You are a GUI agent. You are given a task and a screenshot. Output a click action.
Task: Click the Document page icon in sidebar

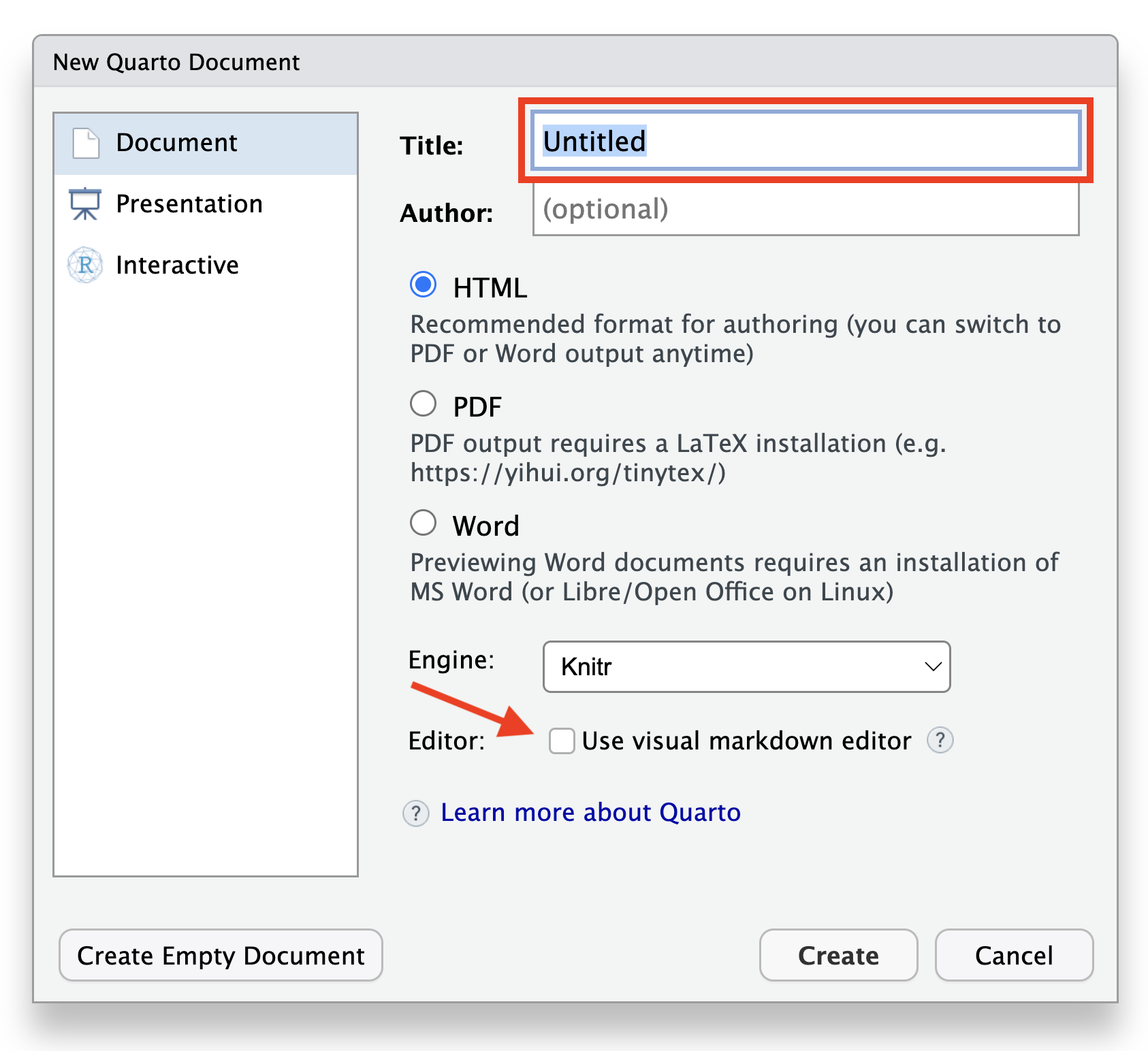(x=86, y=144)
